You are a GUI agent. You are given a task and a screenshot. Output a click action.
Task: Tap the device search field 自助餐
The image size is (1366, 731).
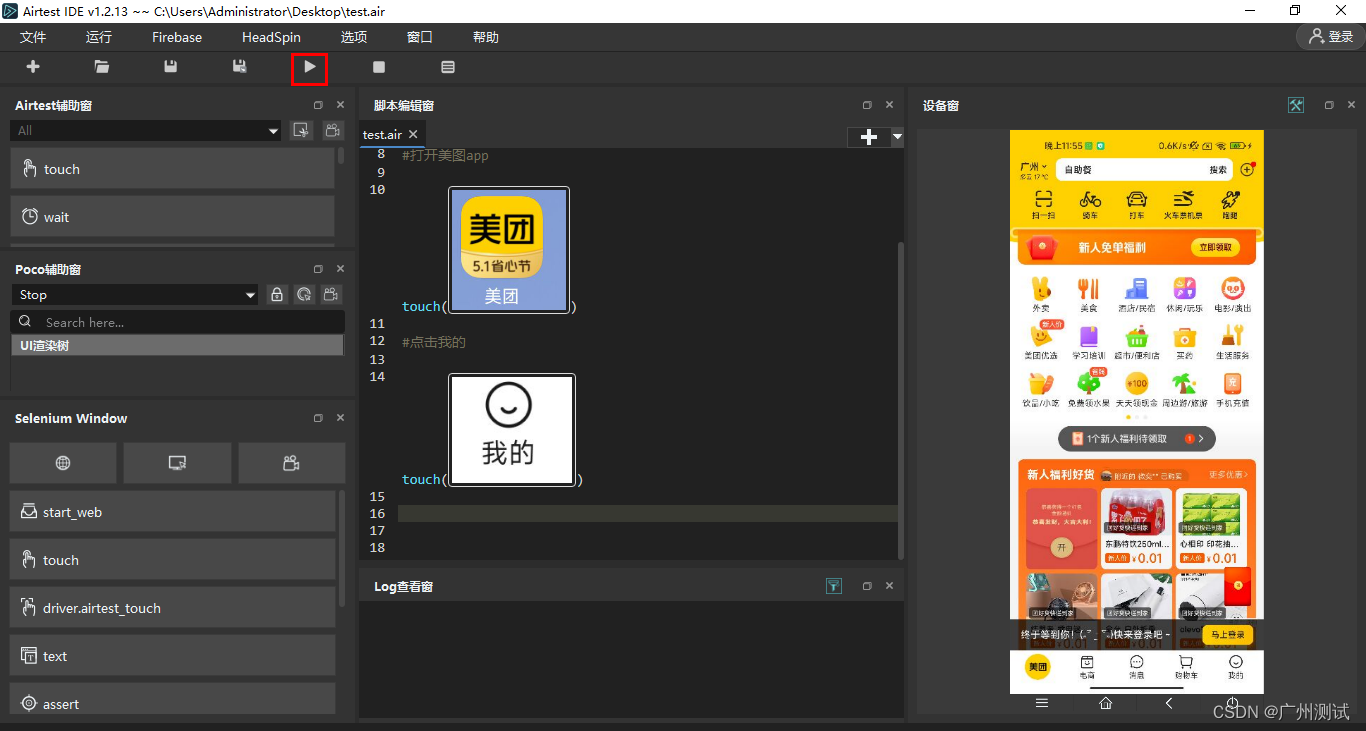[x=1145, y=170]
